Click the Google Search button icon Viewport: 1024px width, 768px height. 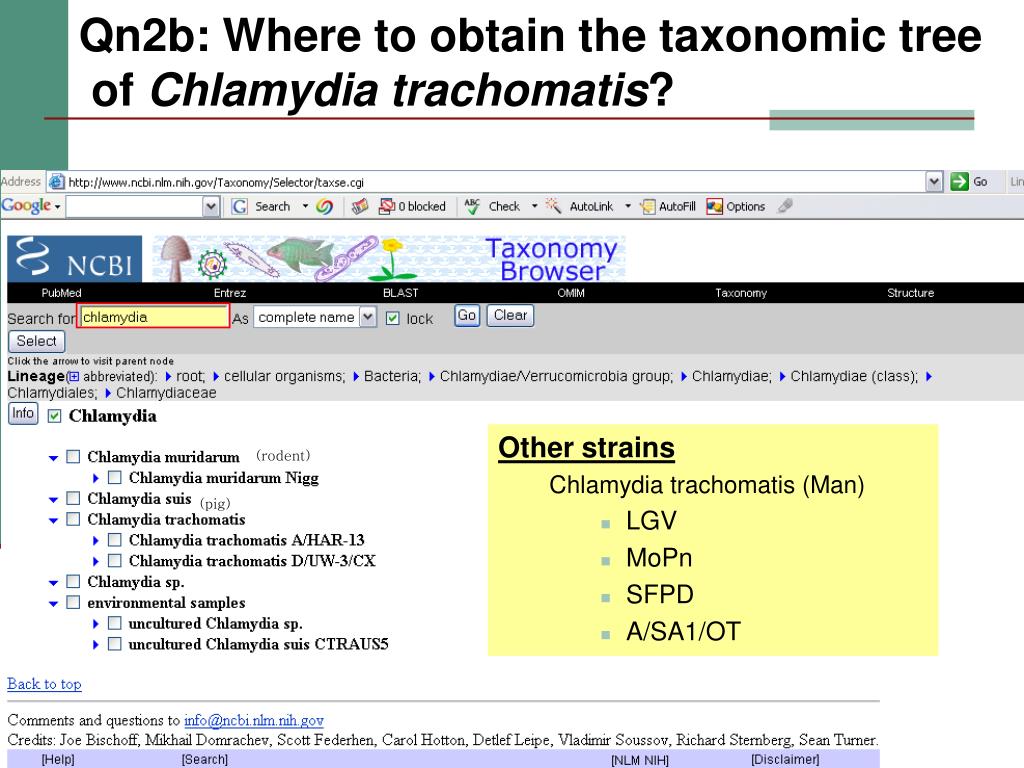(x=240, y=206)
